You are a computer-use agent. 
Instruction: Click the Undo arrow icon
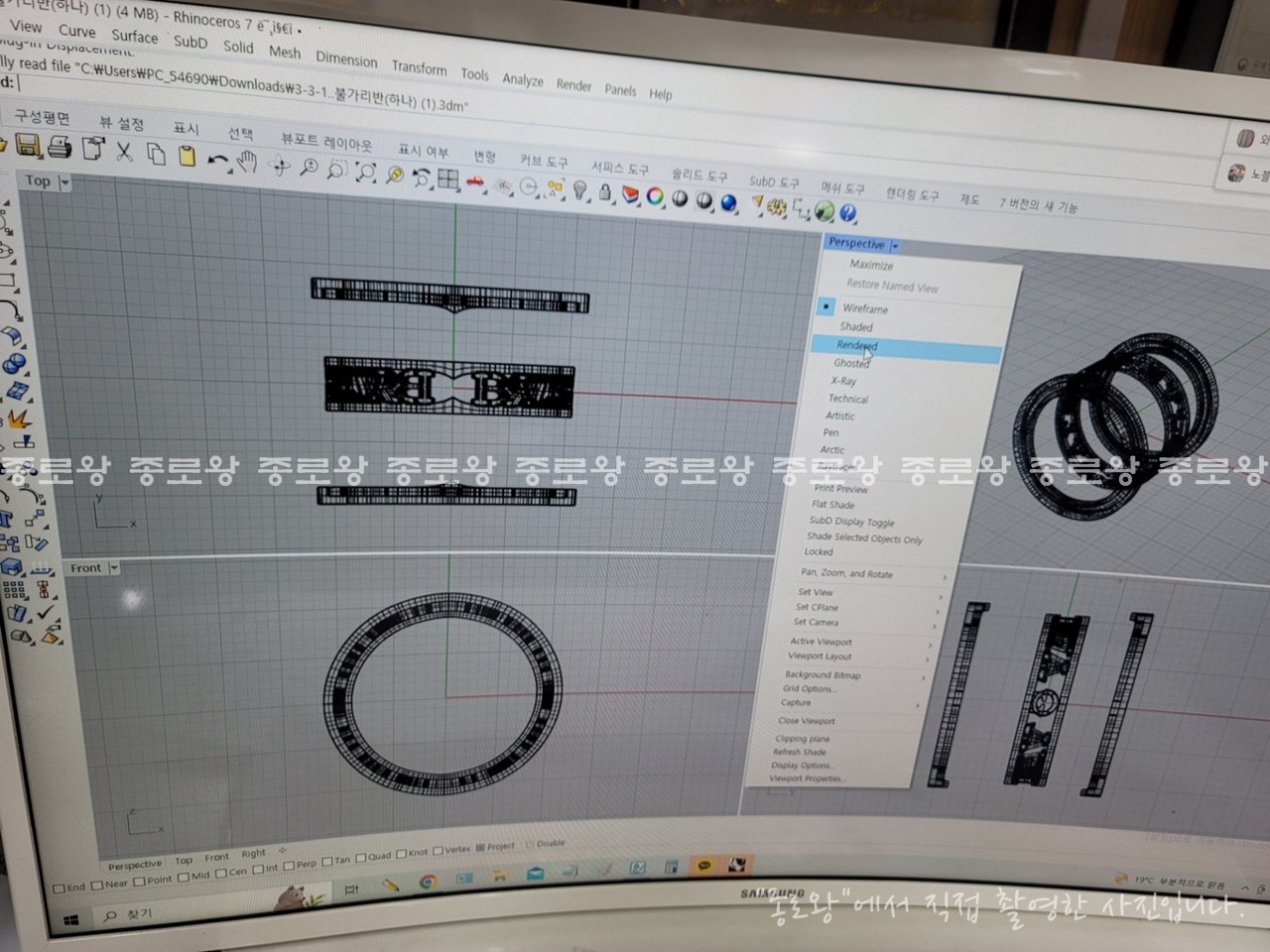pyautogui.click(x=218, y=160)
